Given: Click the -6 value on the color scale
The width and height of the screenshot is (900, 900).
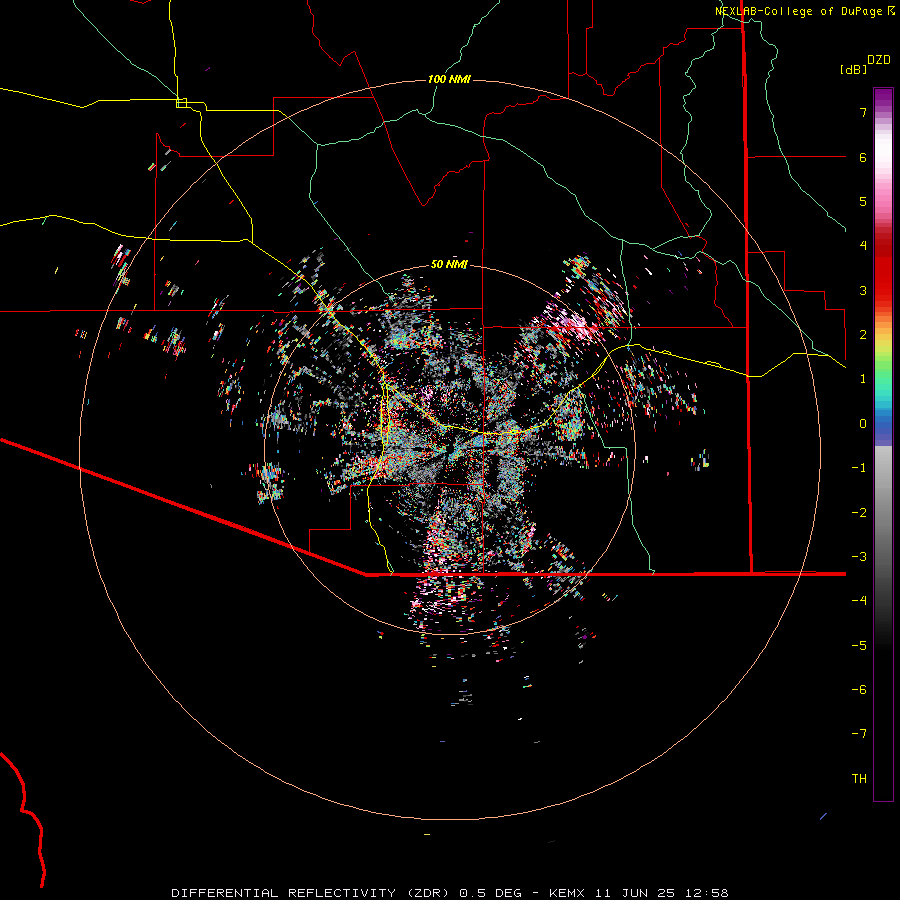Looking at the screenshot, I should (859, 690).
